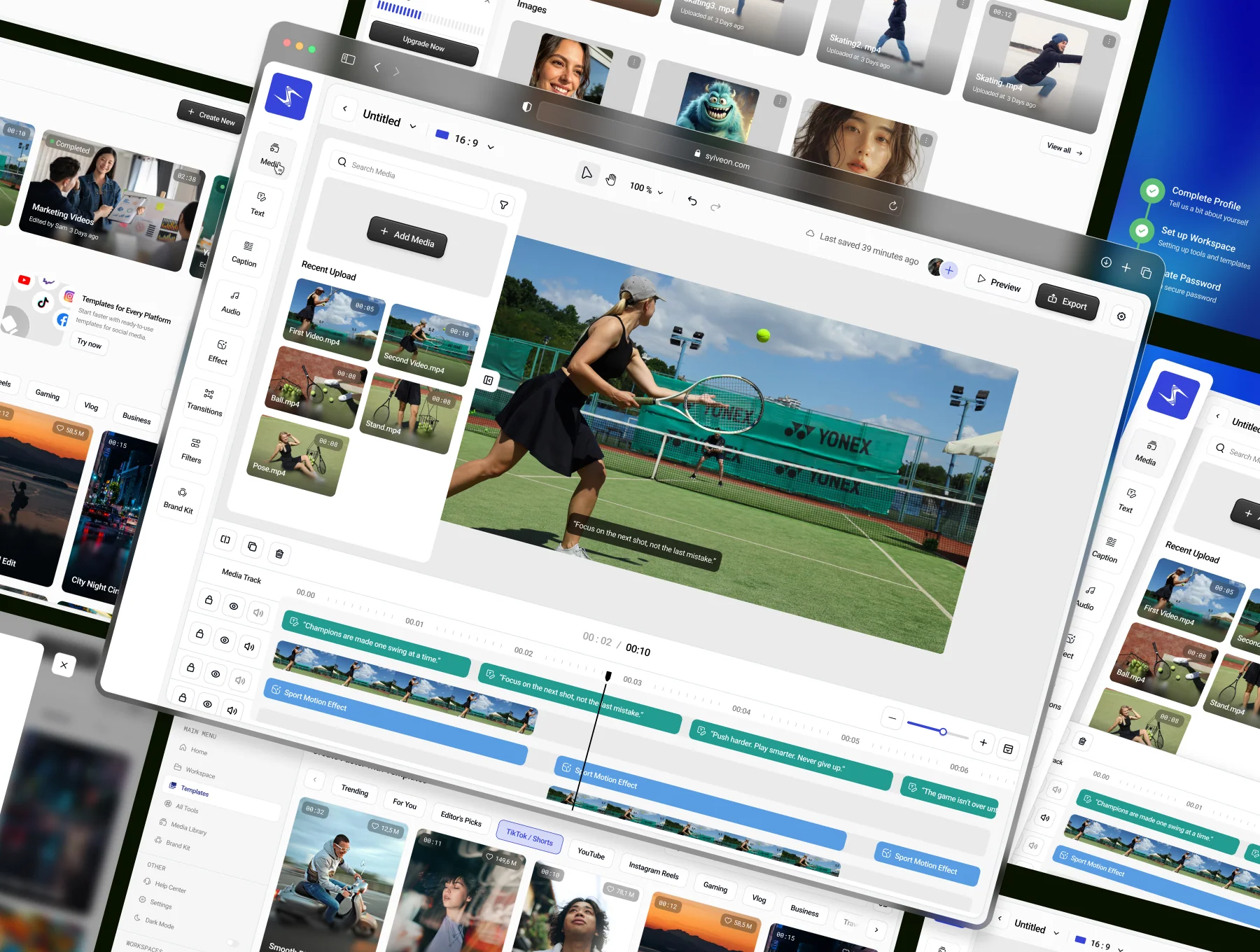Zoom in the timeline with the plus button
Viewport: 1260px width, 952px height.
tap(983, 742)
